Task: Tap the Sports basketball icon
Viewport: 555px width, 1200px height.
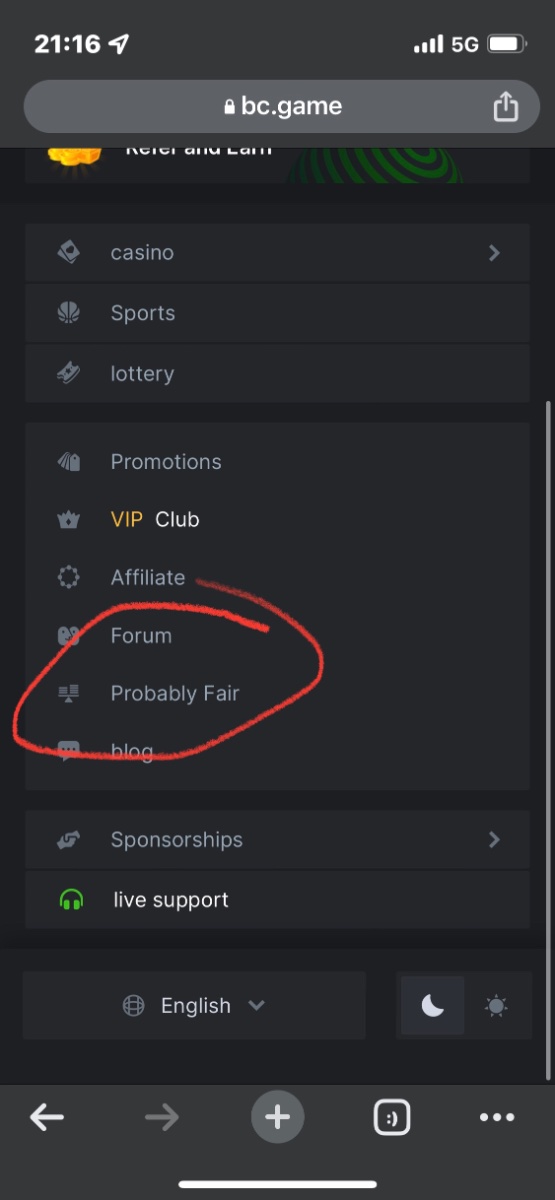Action: (x=69, y=313)
